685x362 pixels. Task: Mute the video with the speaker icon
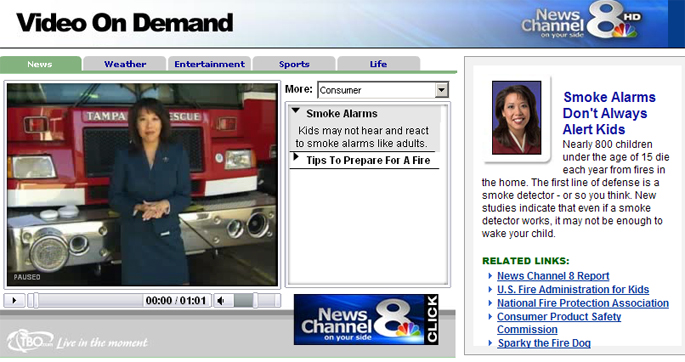(221, 300)
